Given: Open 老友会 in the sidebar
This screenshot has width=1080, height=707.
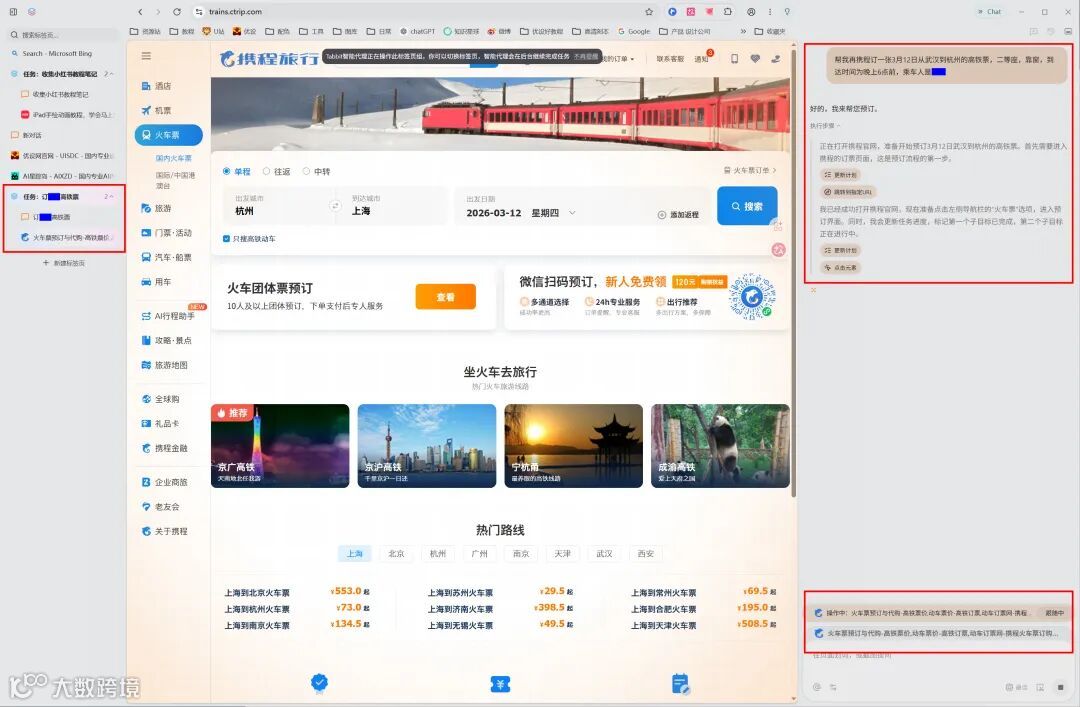Looking at the screenshot, I should click(x=161, y=506).
